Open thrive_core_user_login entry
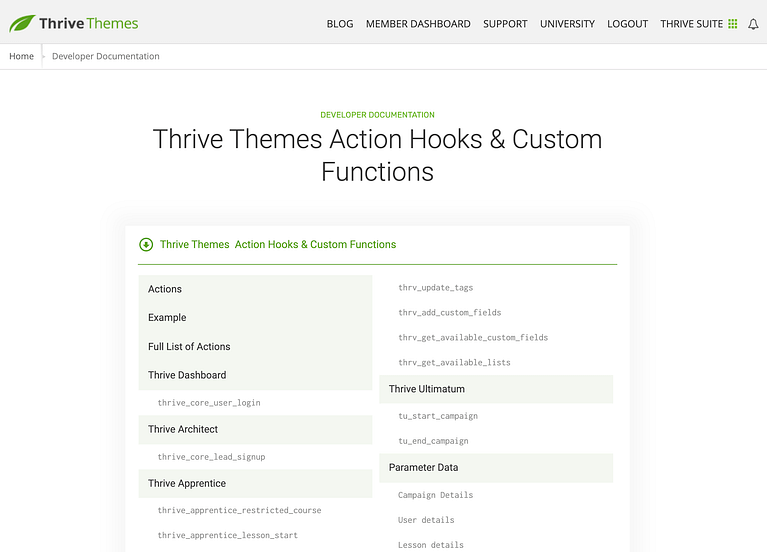The height and width of the screenshot is (552, 767). pyautogui.click(x=209, y=403)
